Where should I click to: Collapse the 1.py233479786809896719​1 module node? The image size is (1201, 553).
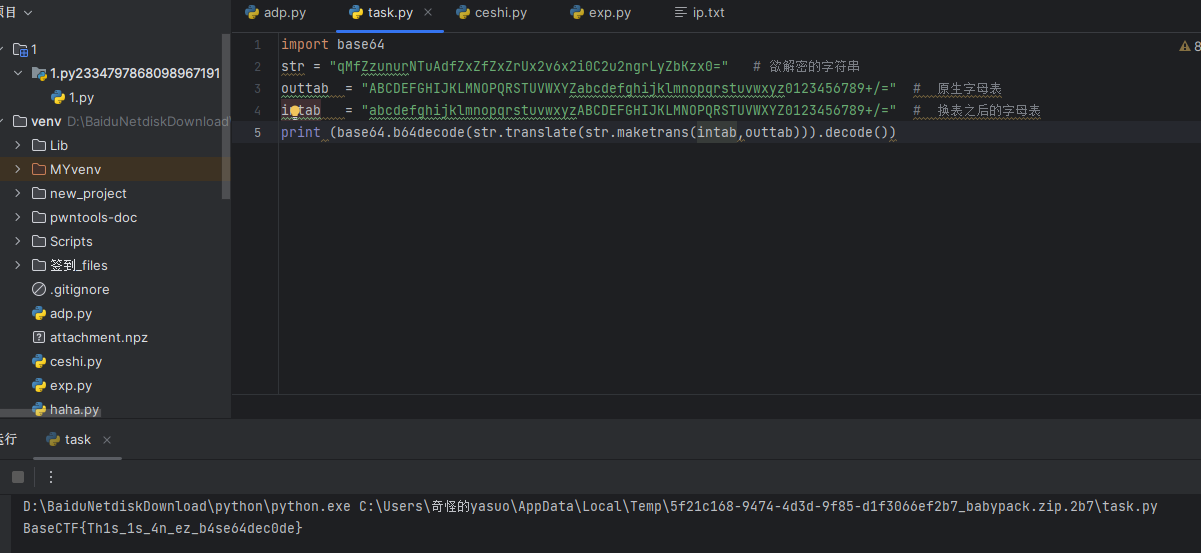(18, 73)
